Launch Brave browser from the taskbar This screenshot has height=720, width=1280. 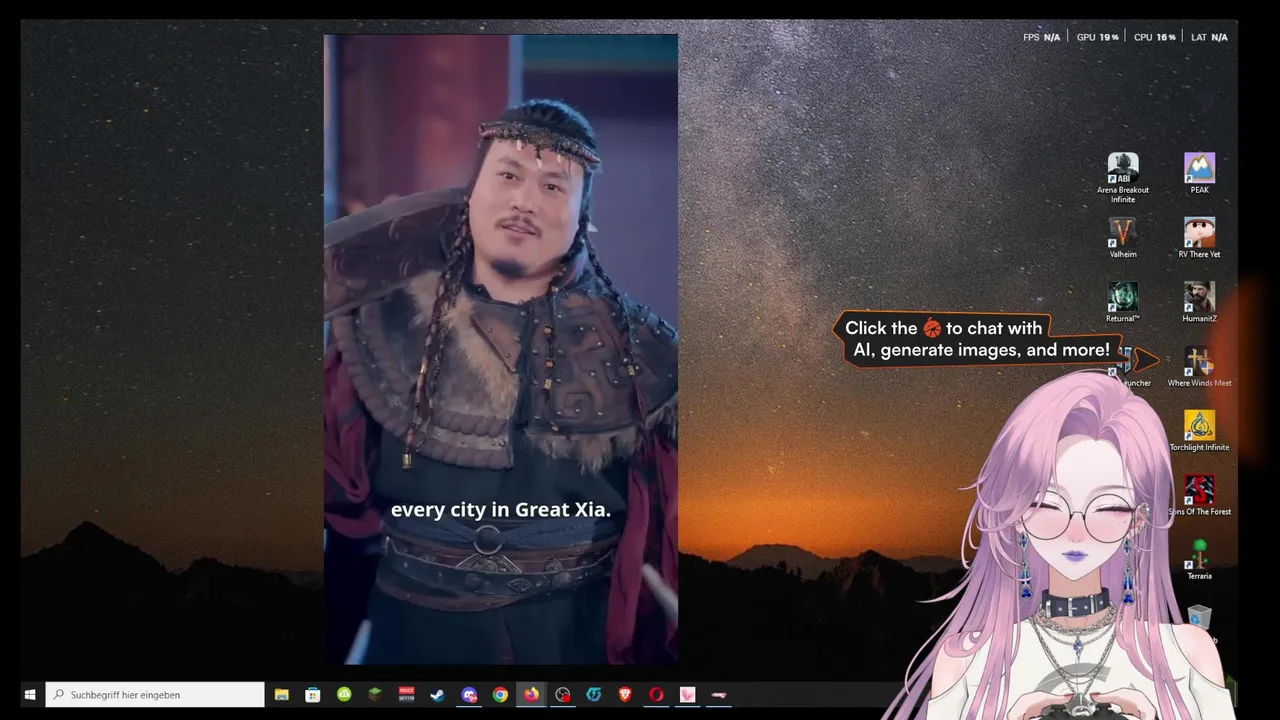625,694
